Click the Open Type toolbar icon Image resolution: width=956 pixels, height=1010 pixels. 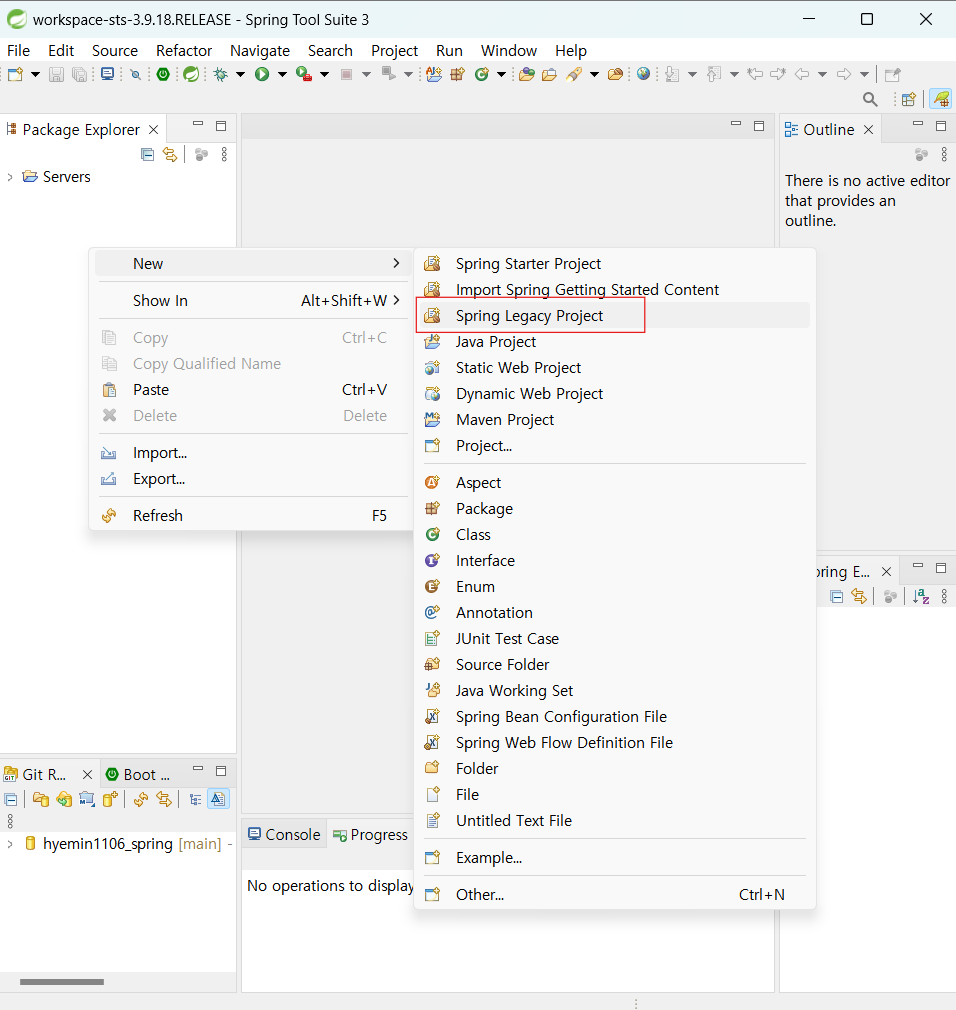coord(527,74)
